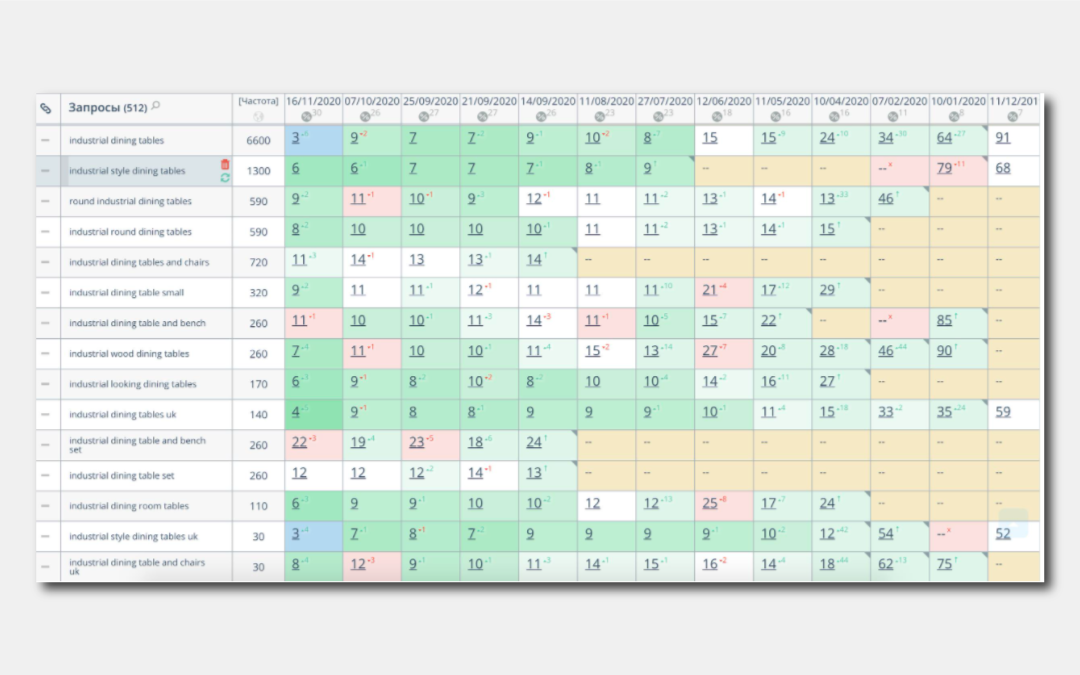Click dash marker beside round industrial dining tables
Image resolution: width=1080 pixels, height=675 pixels.
(x=45, y=201)
